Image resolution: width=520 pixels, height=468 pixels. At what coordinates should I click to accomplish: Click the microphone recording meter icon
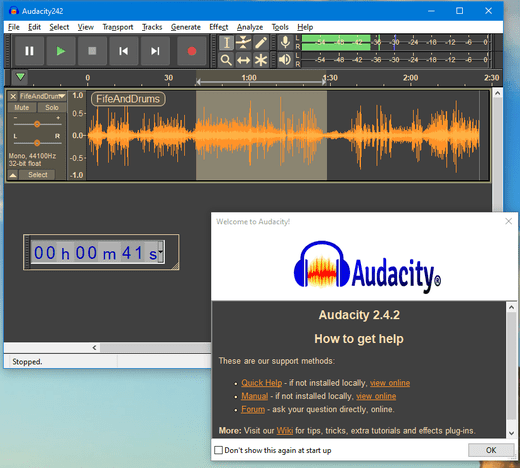click(285, 43)
